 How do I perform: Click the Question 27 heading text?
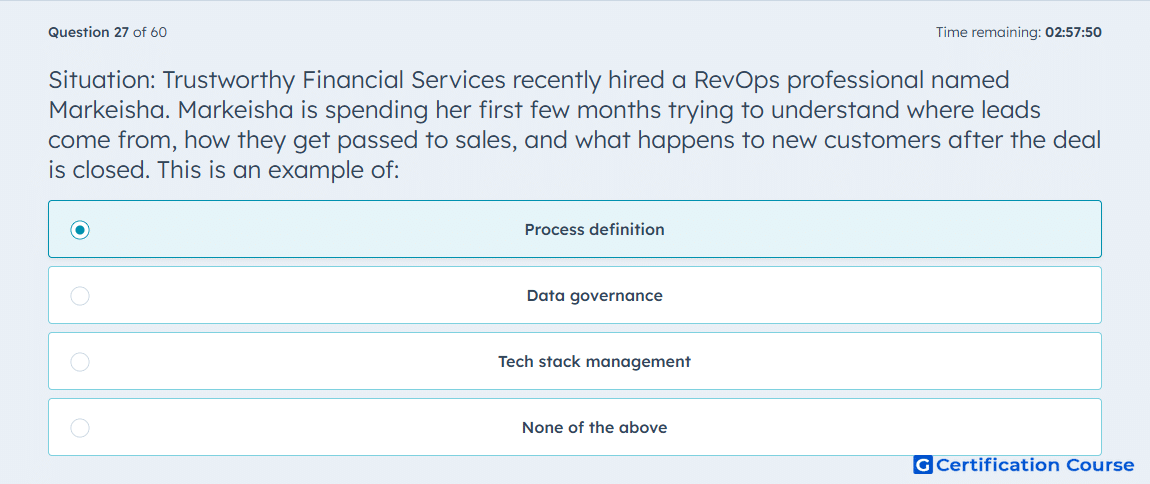point(89,32)
